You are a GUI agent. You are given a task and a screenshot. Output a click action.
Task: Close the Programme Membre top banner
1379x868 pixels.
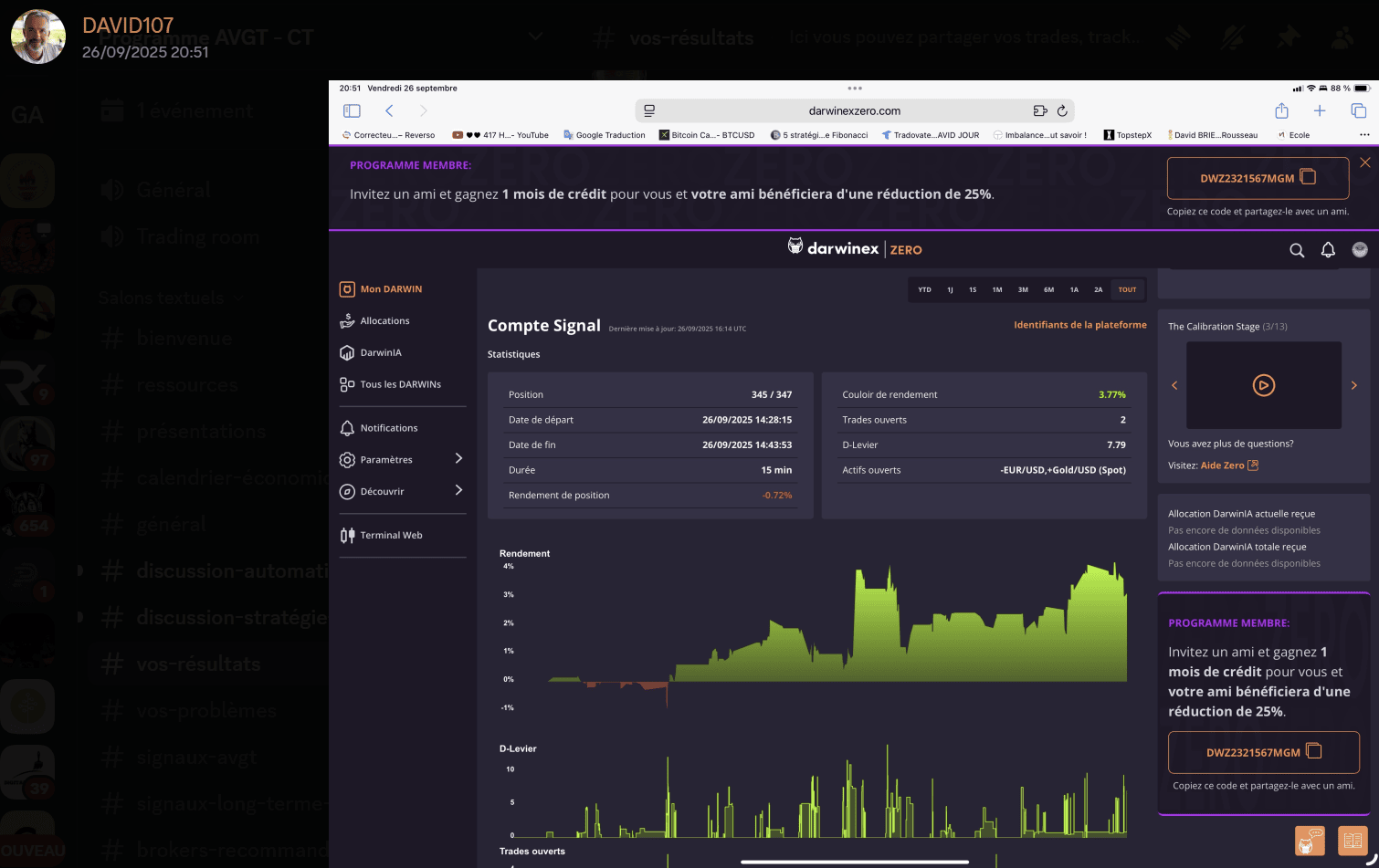coord(1364,162)
